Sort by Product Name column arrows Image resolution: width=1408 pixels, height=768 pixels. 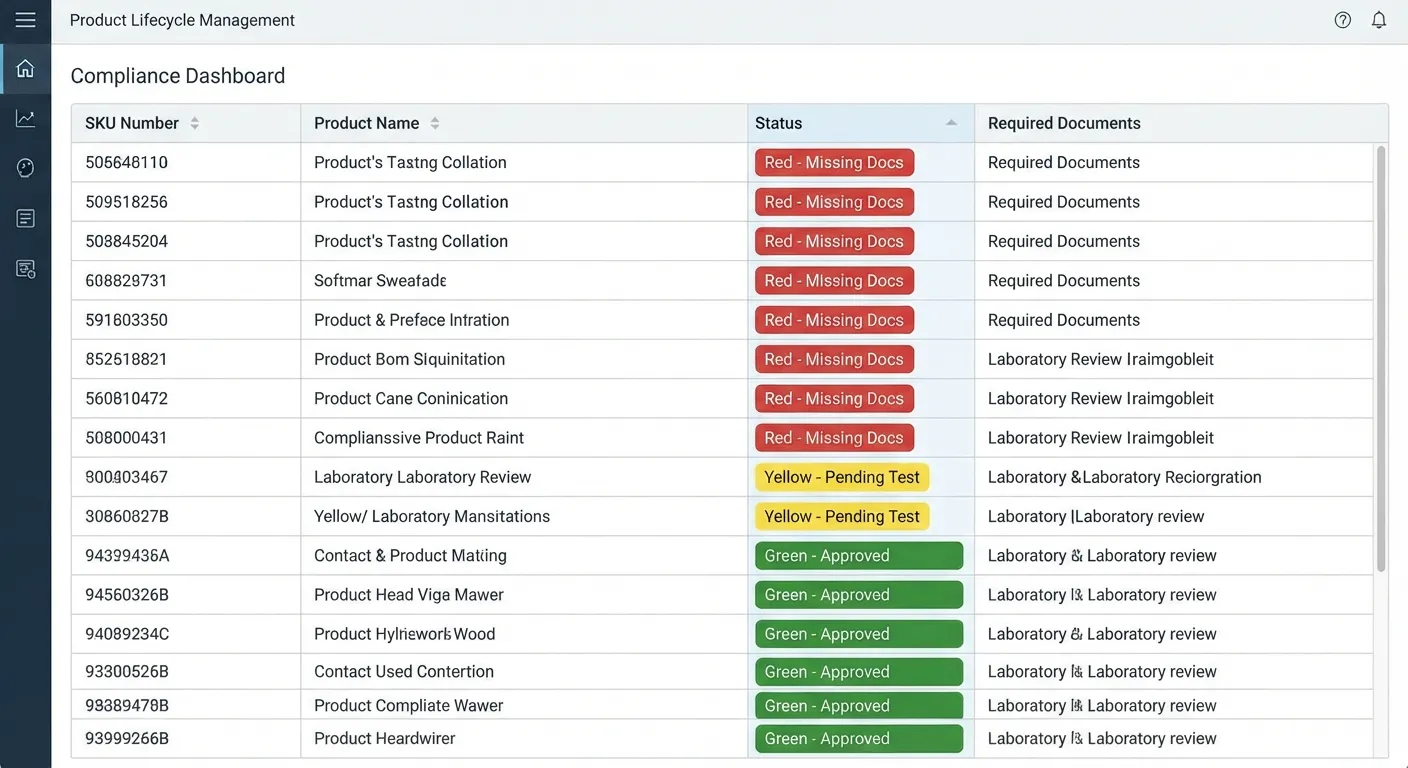(434, 123)
